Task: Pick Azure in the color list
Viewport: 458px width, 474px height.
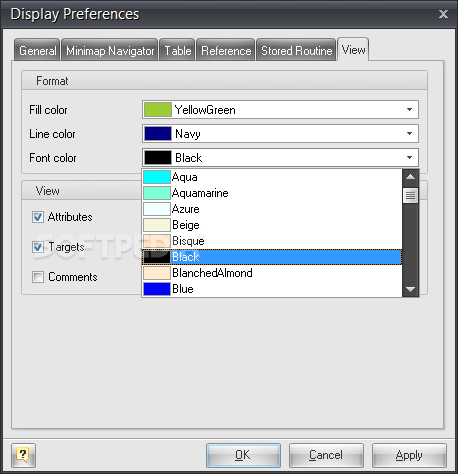Action: pyautogui.click(x=272, y=209)
